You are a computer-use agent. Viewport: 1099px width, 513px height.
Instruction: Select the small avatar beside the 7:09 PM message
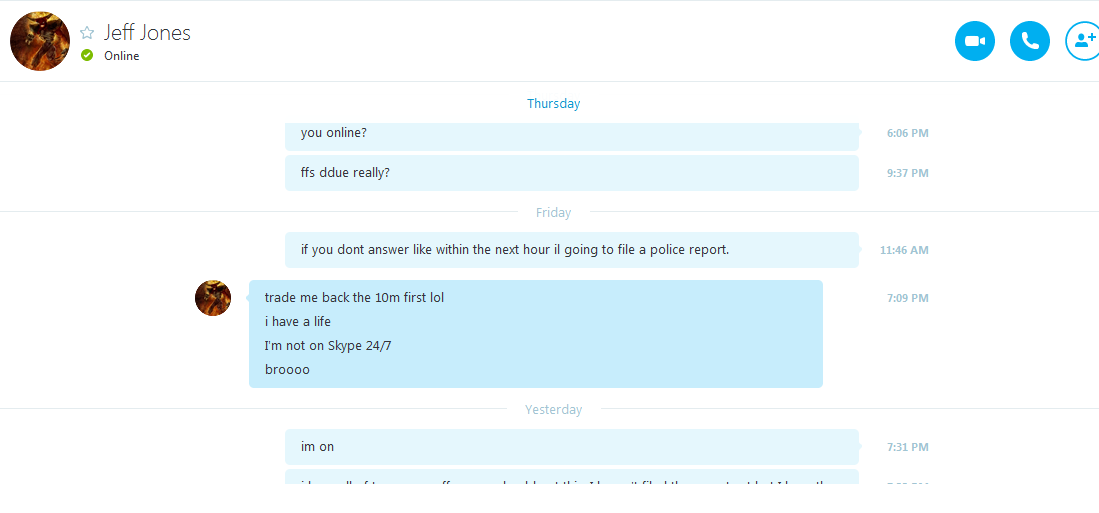point(213,298)
